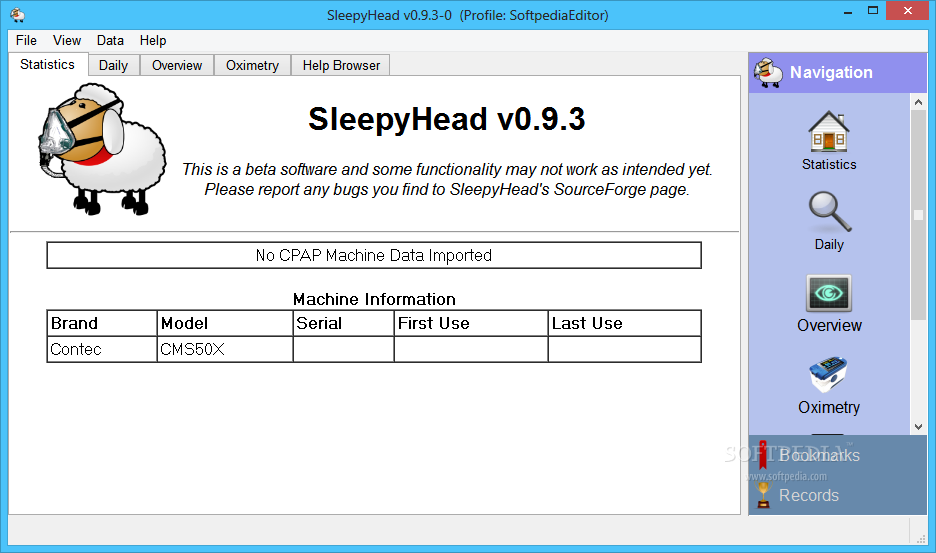Click the First Use column header
This screenshot has width=936, height=553.
coord(471,323)
